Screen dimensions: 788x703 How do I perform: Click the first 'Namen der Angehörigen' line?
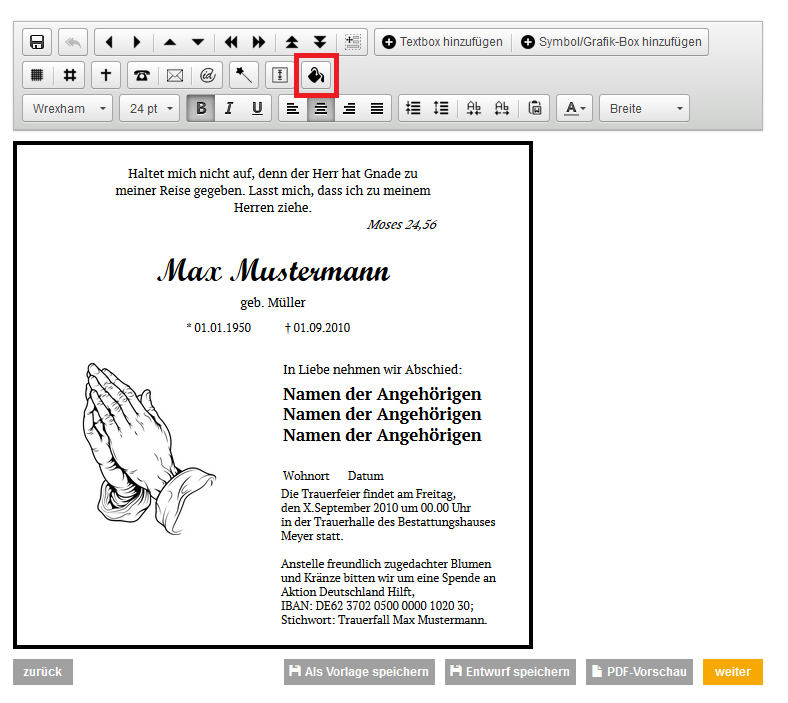(382, 394)
